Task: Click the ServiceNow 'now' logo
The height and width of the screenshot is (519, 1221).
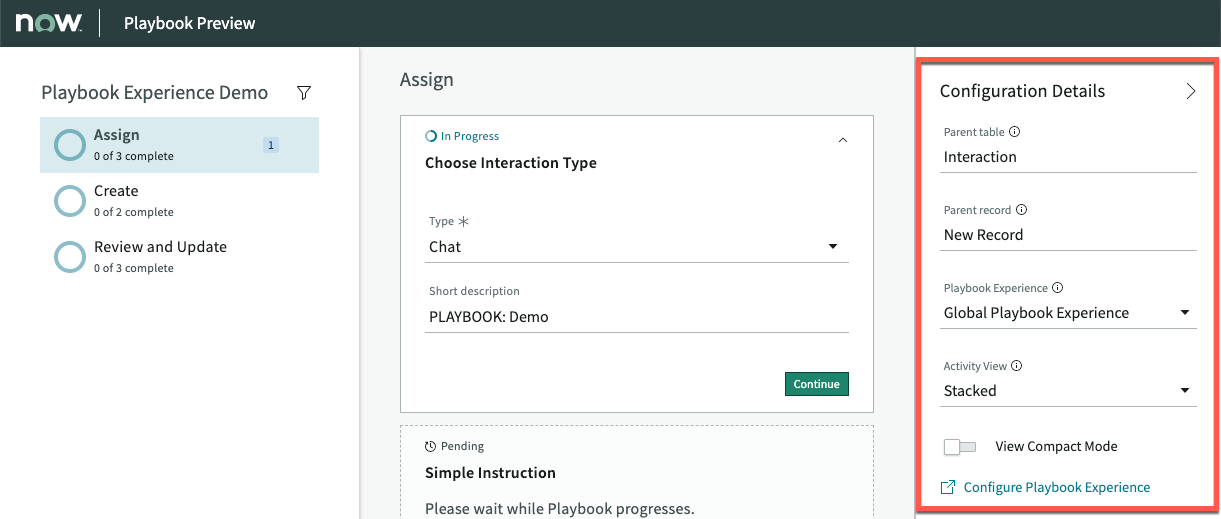Action: (48, 23)
